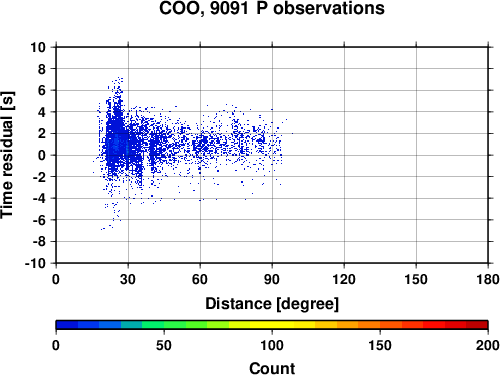500x375 pixels.
Task: Click the colorbar tick label '200'
Action: (488, 345)
